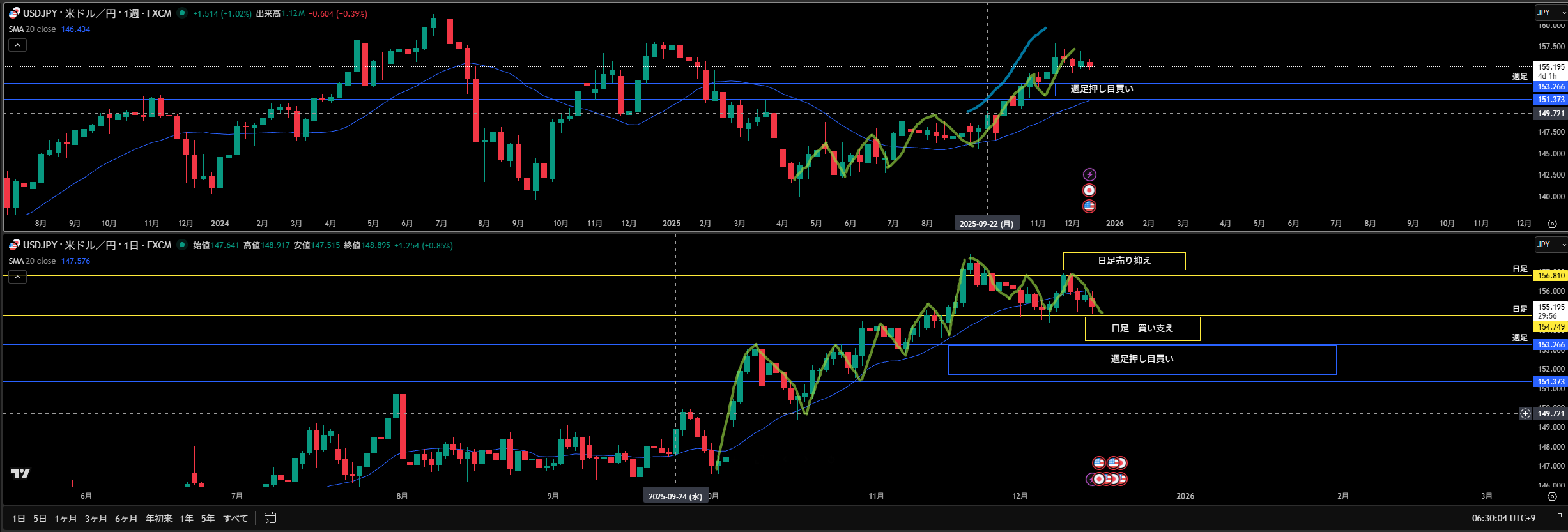The height and width of the screenshot is (532, 1568).
Task: Open the JPY currency dropdown on daily chart
Action: click(x=1550, y=245)
